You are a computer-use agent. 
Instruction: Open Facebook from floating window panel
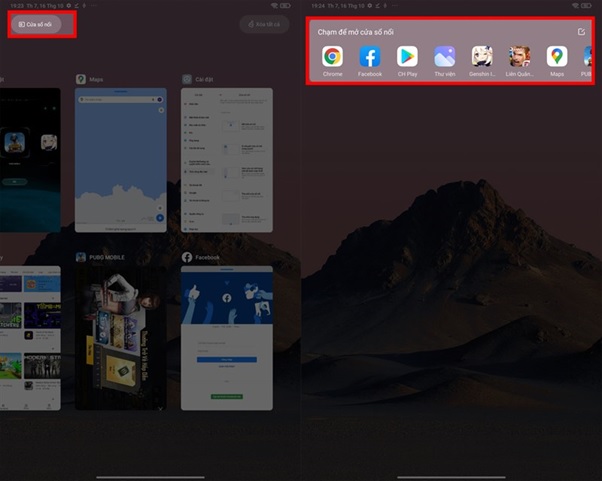click(370, 57)
